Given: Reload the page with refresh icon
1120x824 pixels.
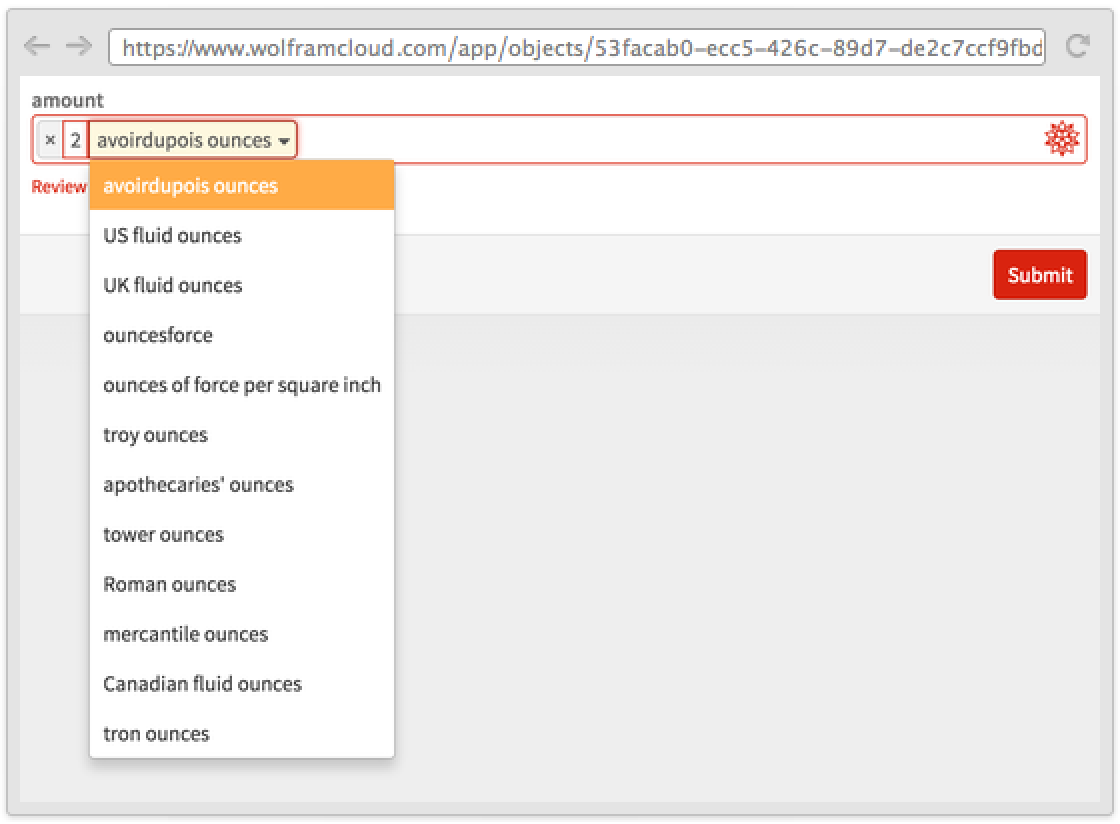Looking at the screenshot, I should [1077, 46].
